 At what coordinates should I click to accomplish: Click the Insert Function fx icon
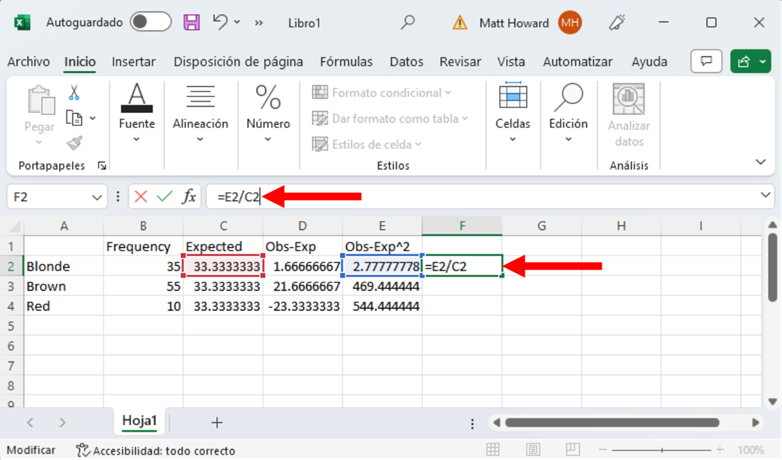(x=189, y=197)
